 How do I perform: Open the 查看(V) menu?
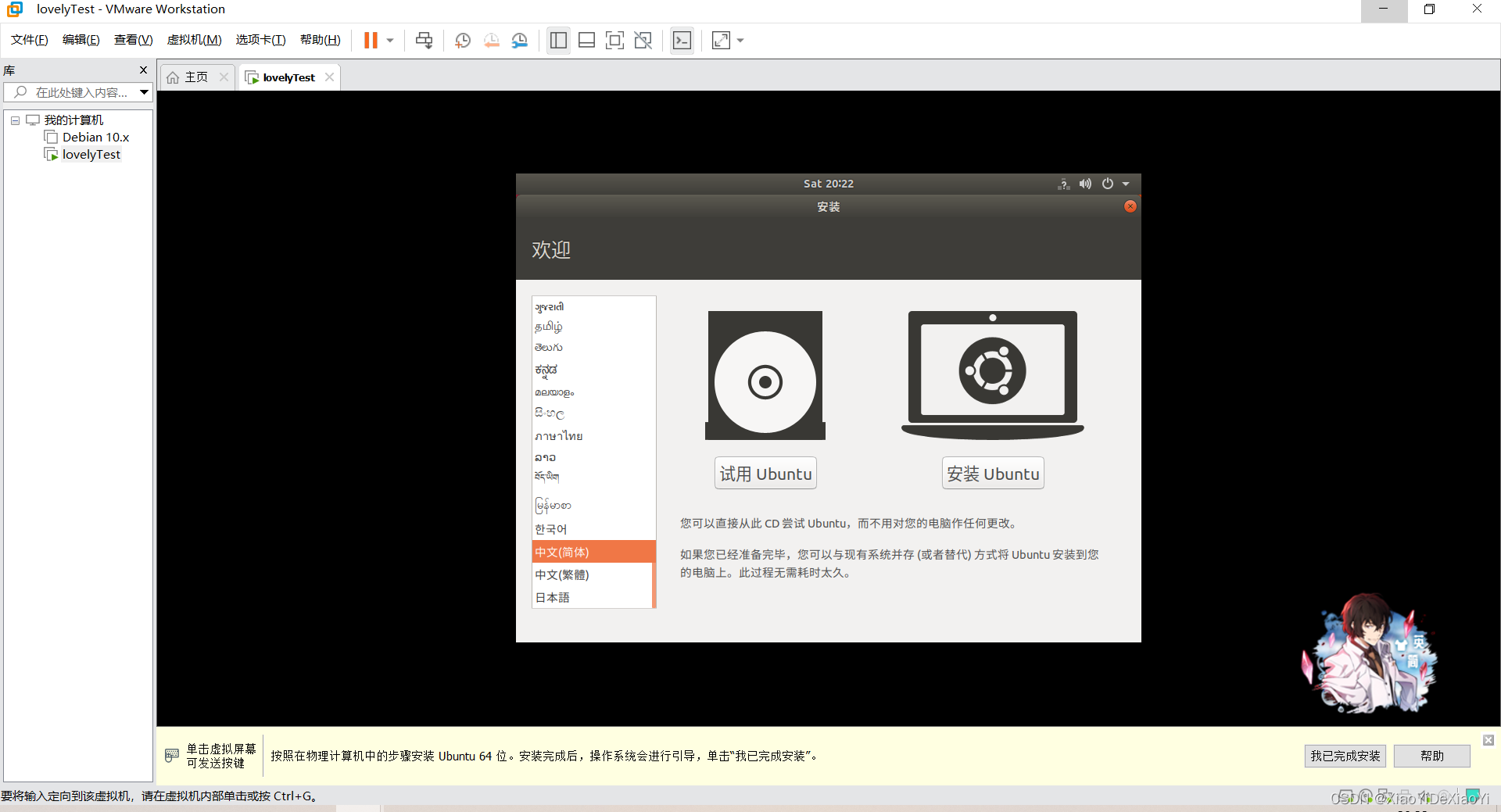click(133, 40)
